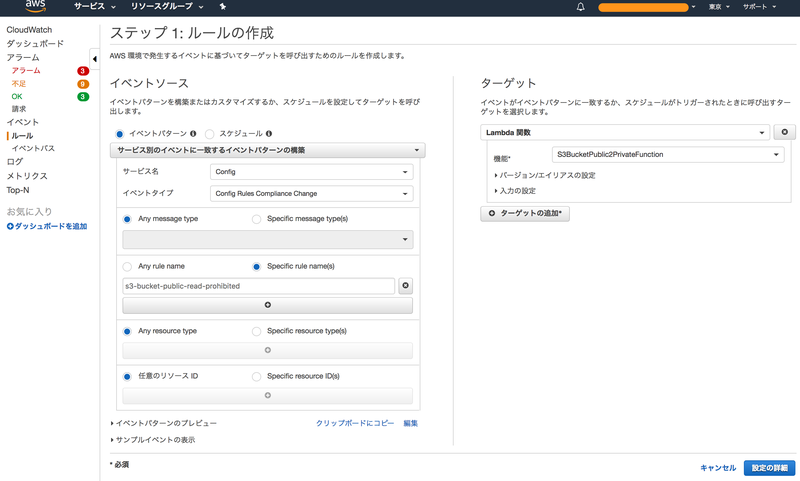Click ターゲットの追加 button
This screenshot has width=800, height=481.
525,213
